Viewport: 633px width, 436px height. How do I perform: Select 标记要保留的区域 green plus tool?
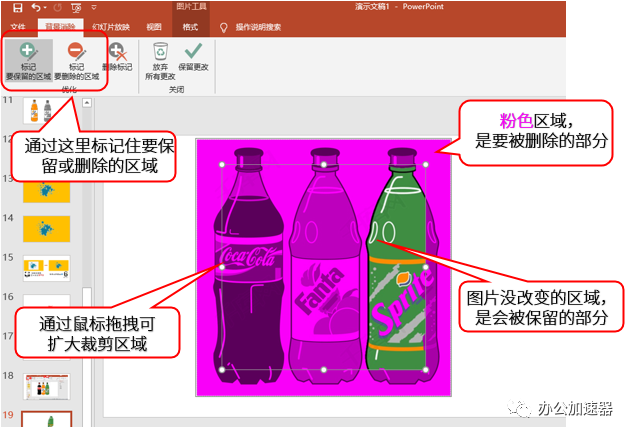pyautogui.click(x=29, y=61)
